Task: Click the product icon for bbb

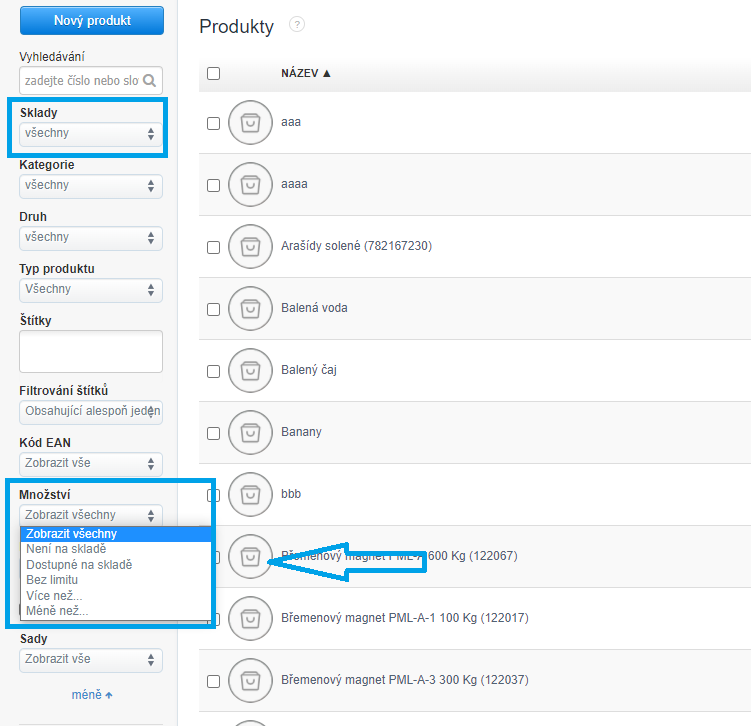Action: point(250,494)
